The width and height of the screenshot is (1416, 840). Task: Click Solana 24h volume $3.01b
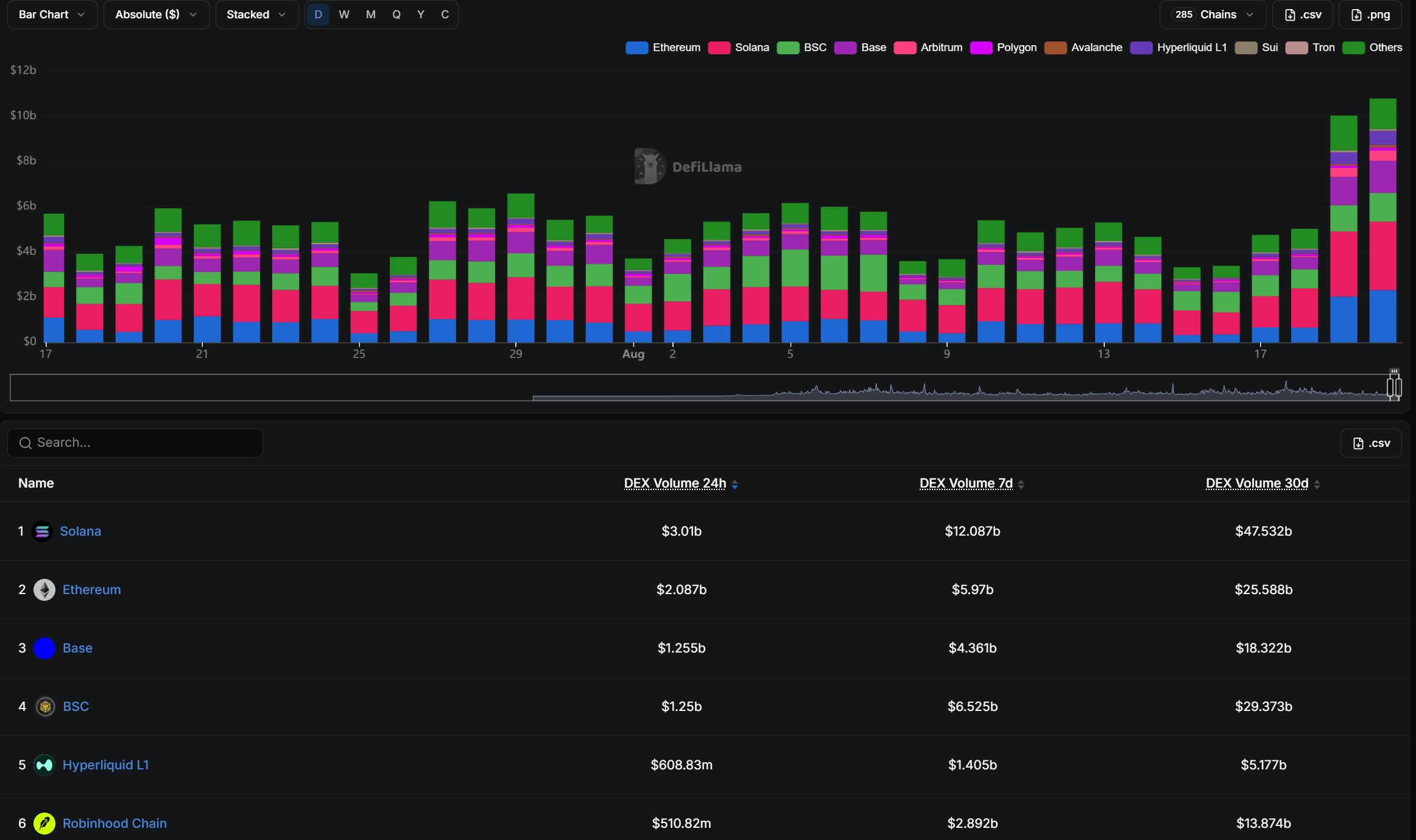[682, 531]
